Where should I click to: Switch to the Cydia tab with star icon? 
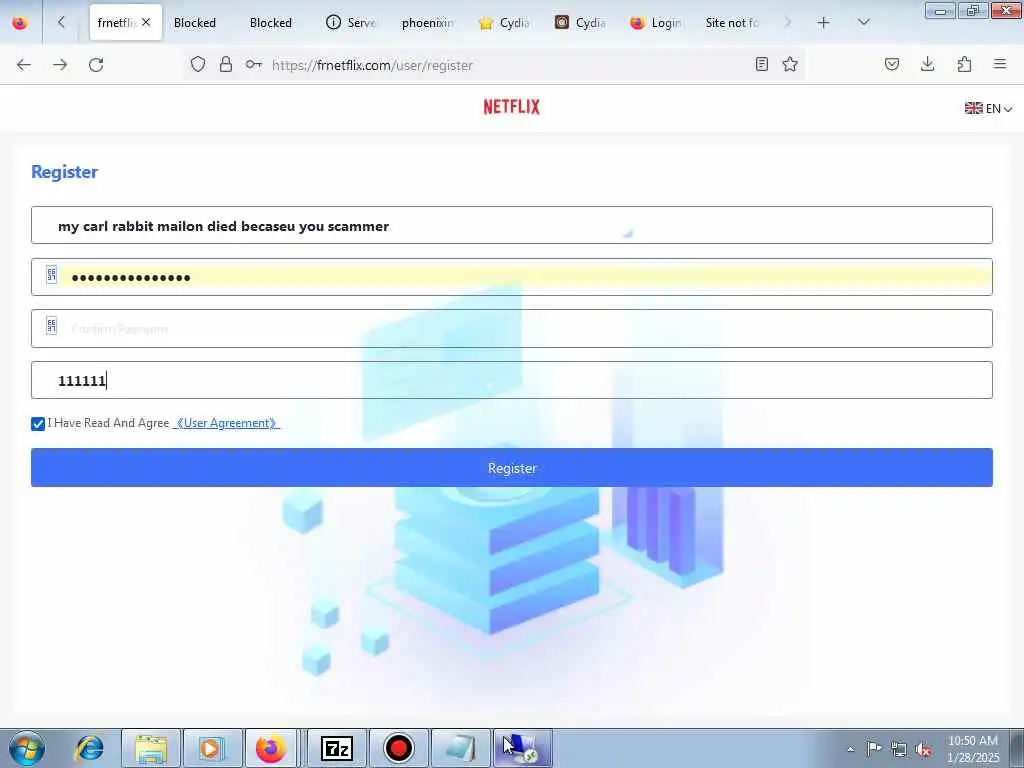pos(504,23)
